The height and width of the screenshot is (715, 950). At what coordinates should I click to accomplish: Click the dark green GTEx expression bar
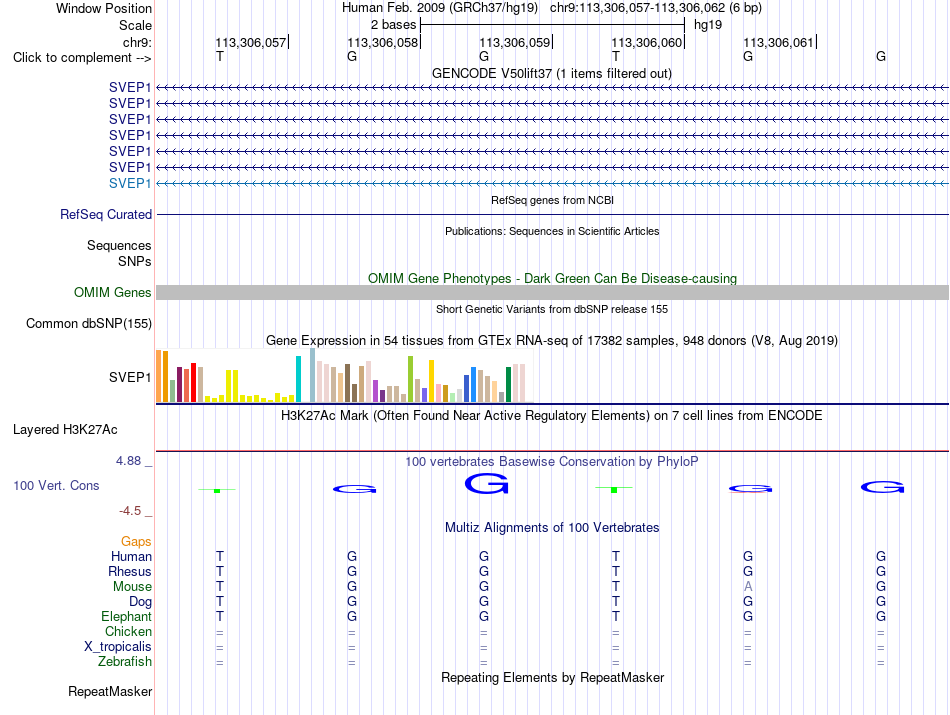pos(508,385)
